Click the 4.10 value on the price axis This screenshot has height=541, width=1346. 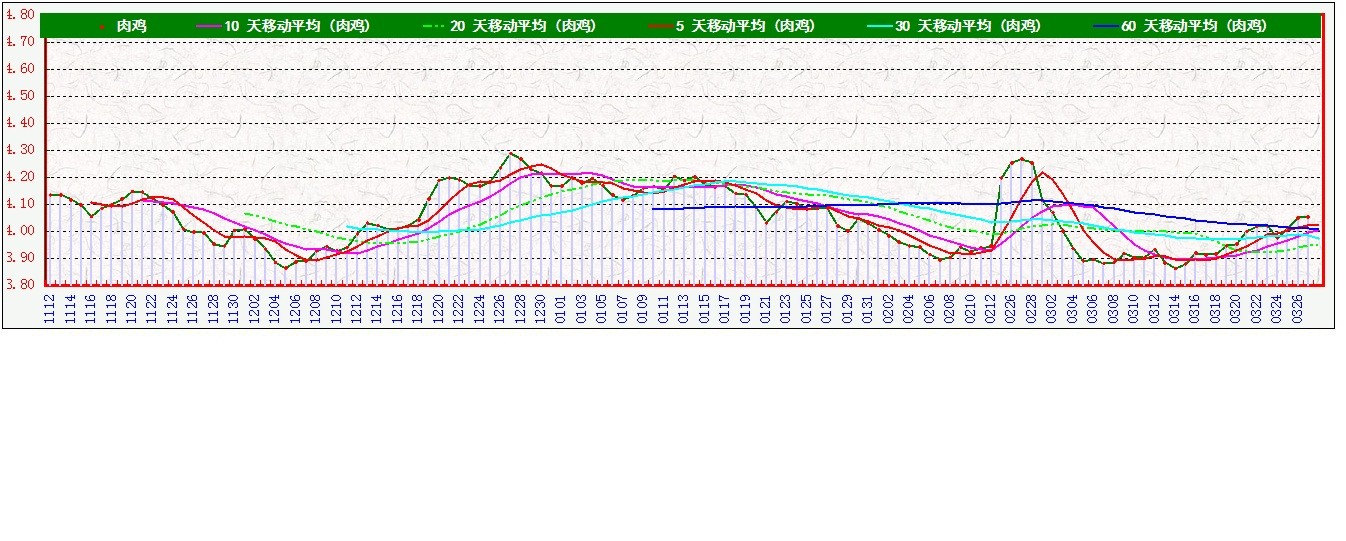pos(21,204)
